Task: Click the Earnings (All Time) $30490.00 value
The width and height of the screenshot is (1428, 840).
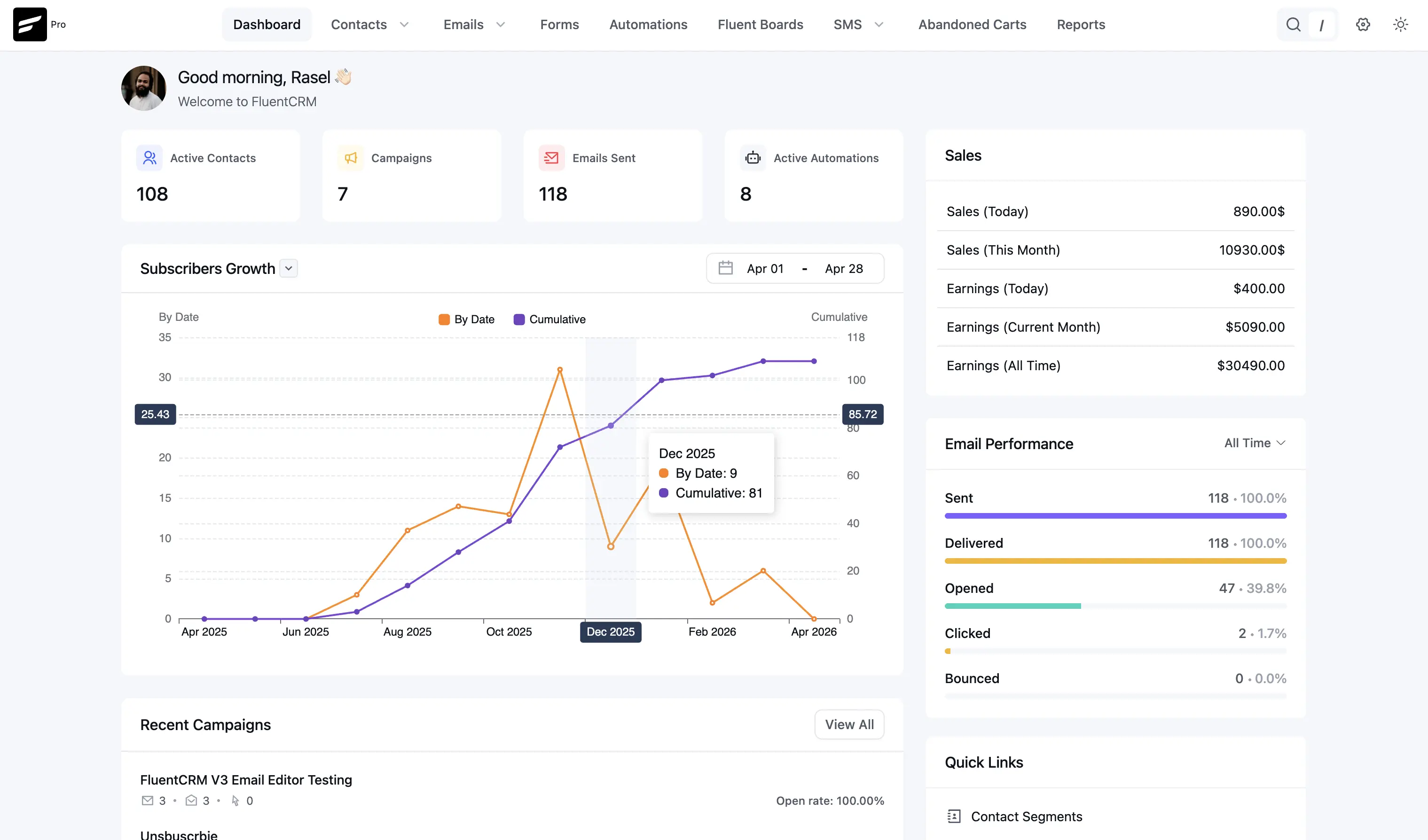Action: coord(1251,366)
